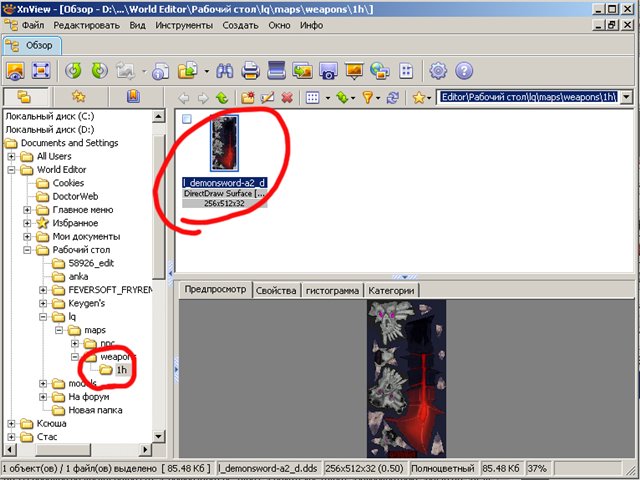The height and width of the screenshot is (480, 640).
Task: Open the image viewer toolbar icon
Action: pos(15,71)
